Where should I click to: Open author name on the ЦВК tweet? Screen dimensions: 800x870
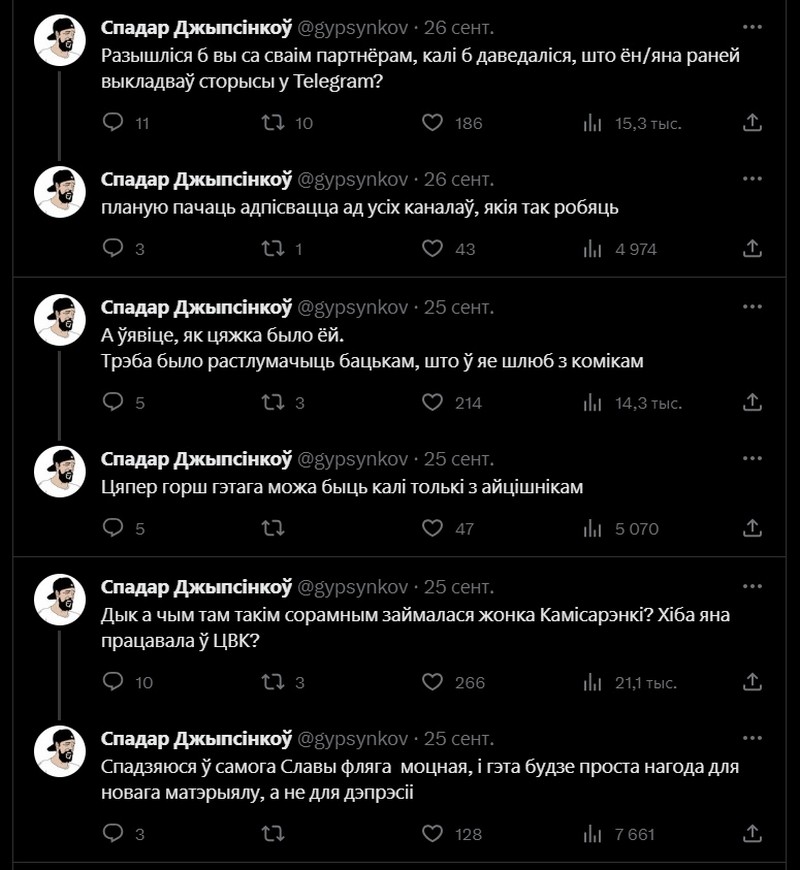coord(196,586)
